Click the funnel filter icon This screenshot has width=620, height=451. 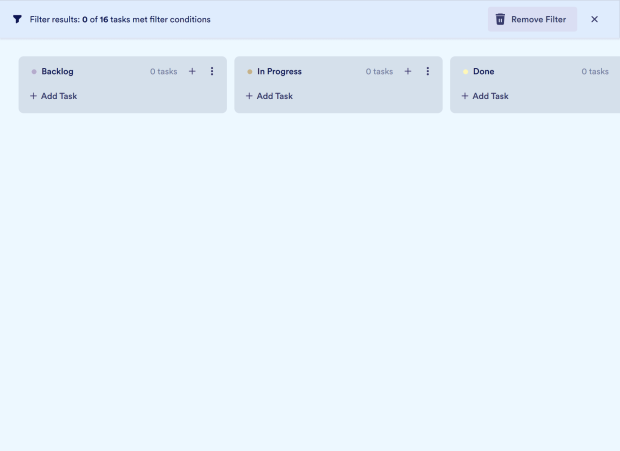pos(17,19)
